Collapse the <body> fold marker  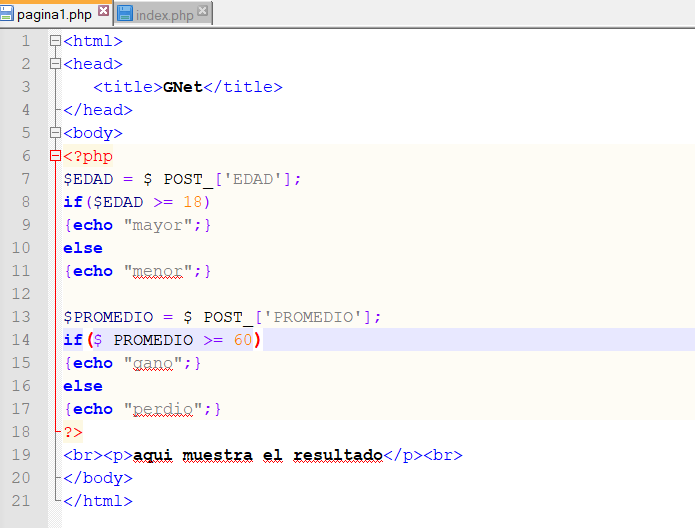pyautogui.click(x=55, y=133)
